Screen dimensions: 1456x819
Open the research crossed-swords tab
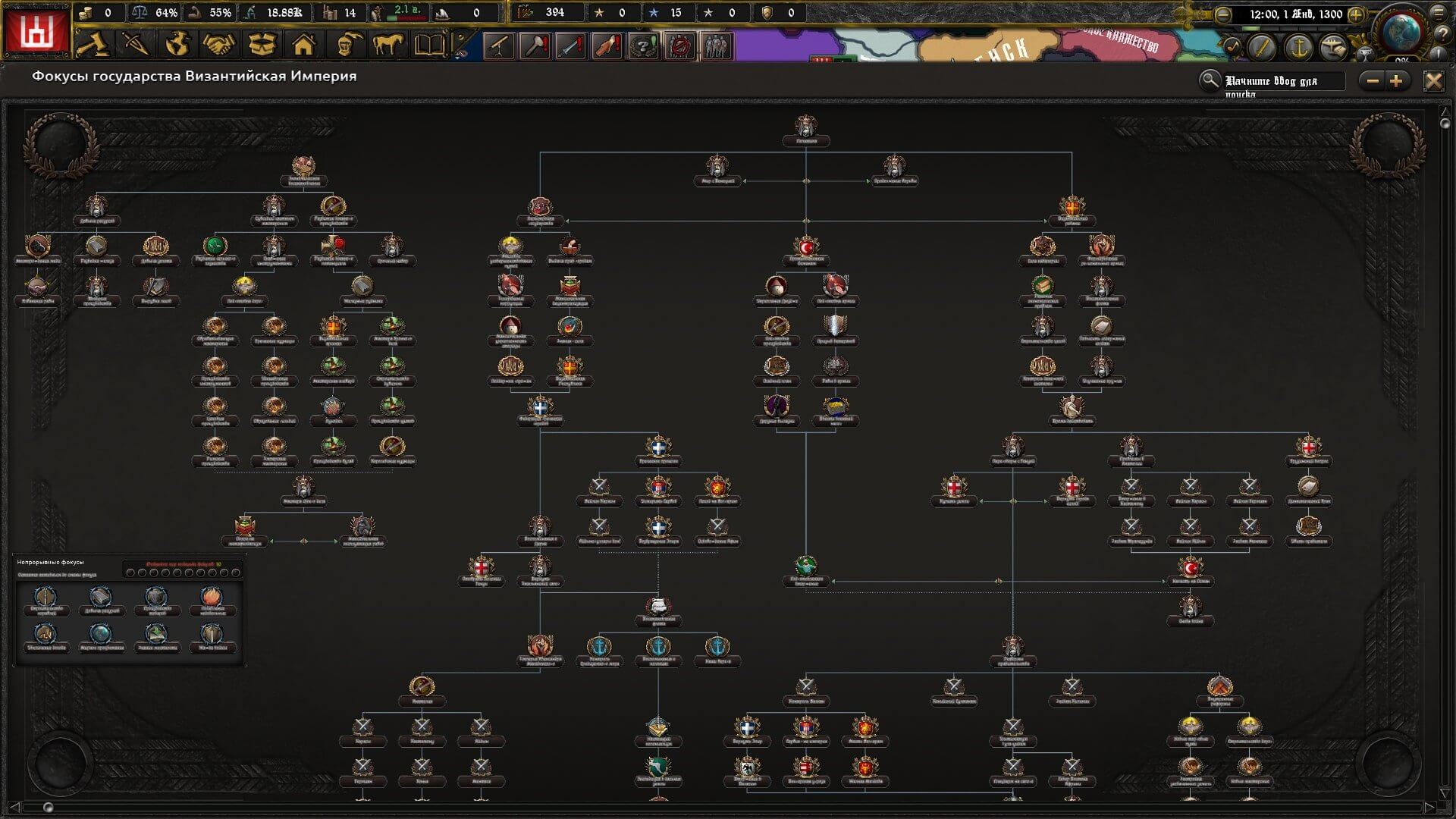(x=136, y=45)
